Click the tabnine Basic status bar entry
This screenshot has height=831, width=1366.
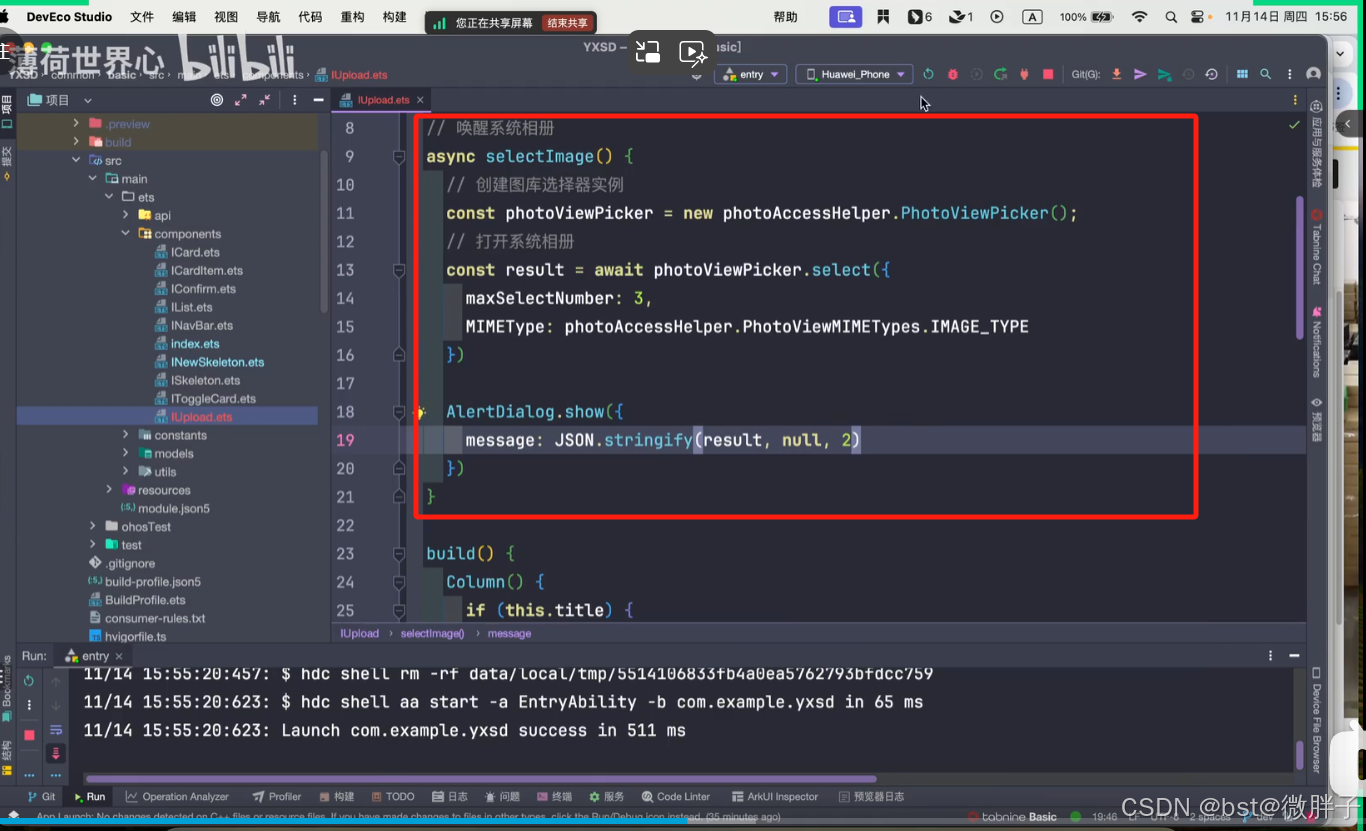pos(1011,817)
